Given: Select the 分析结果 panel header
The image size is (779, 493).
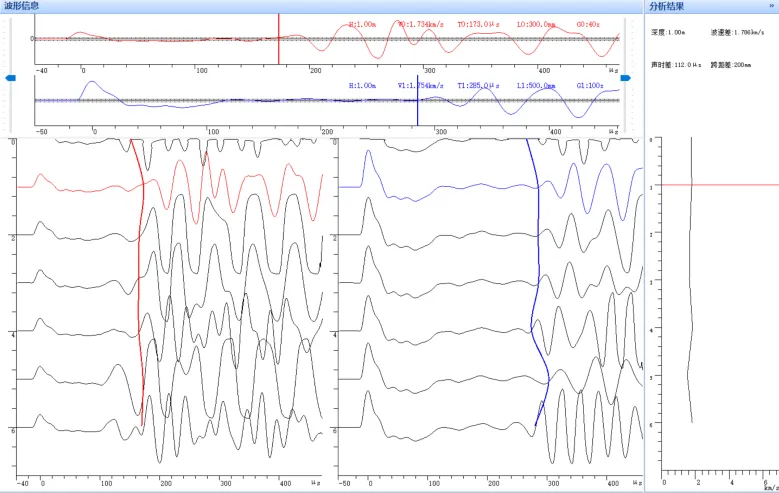Looking at the screenshot, I should click(x=667, y=6).
